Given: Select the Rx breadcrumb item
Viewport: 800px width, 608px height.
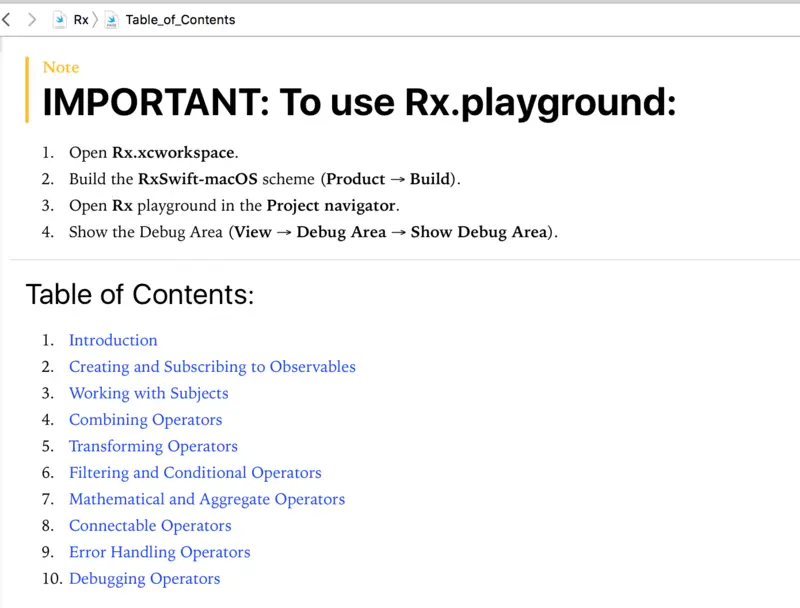Looking at the screenshot, I should pos(81,20).
